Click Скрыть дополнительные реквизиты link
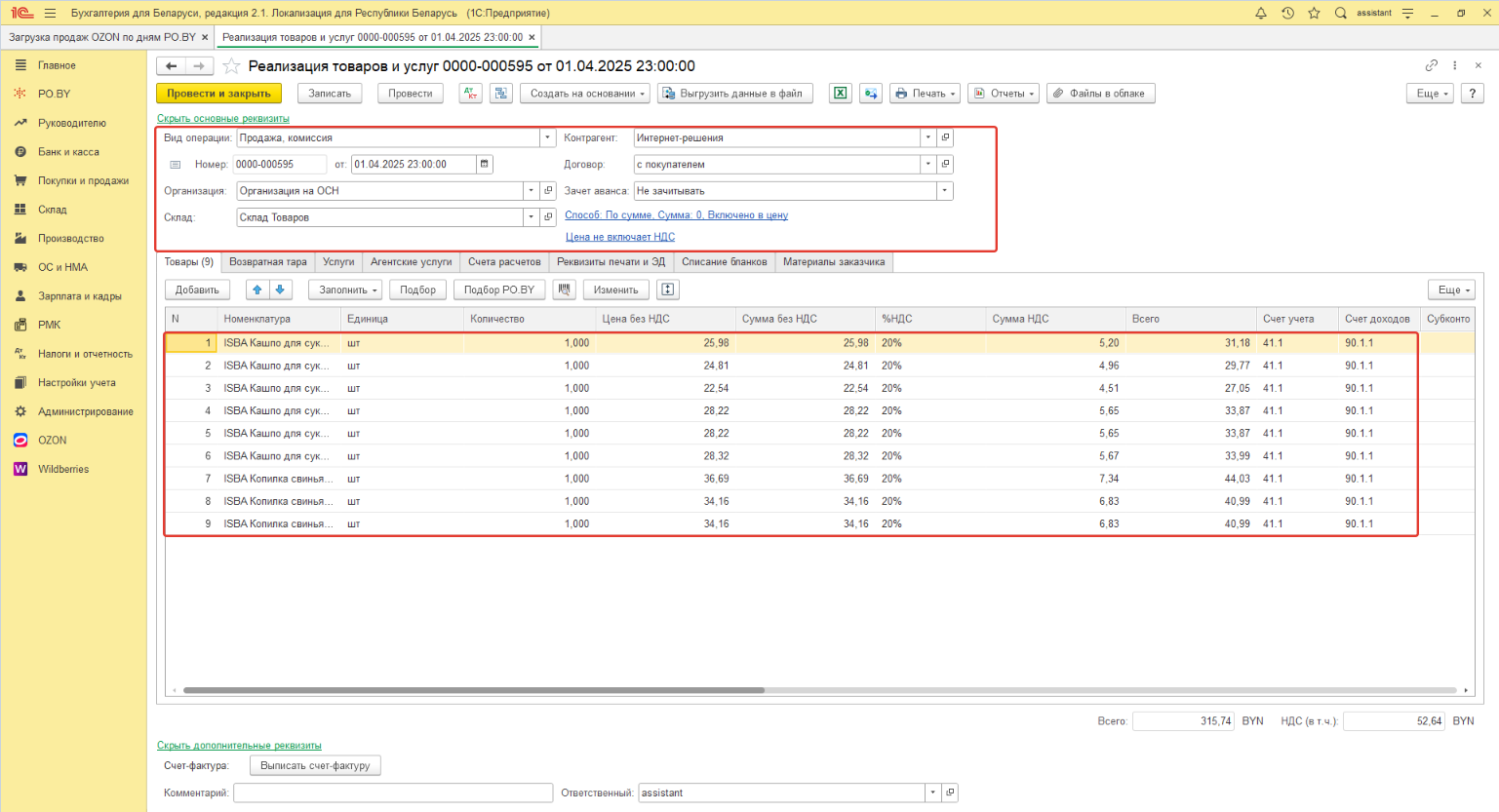The width and height of the screenshot is (1499, 812). click(239, 746)
